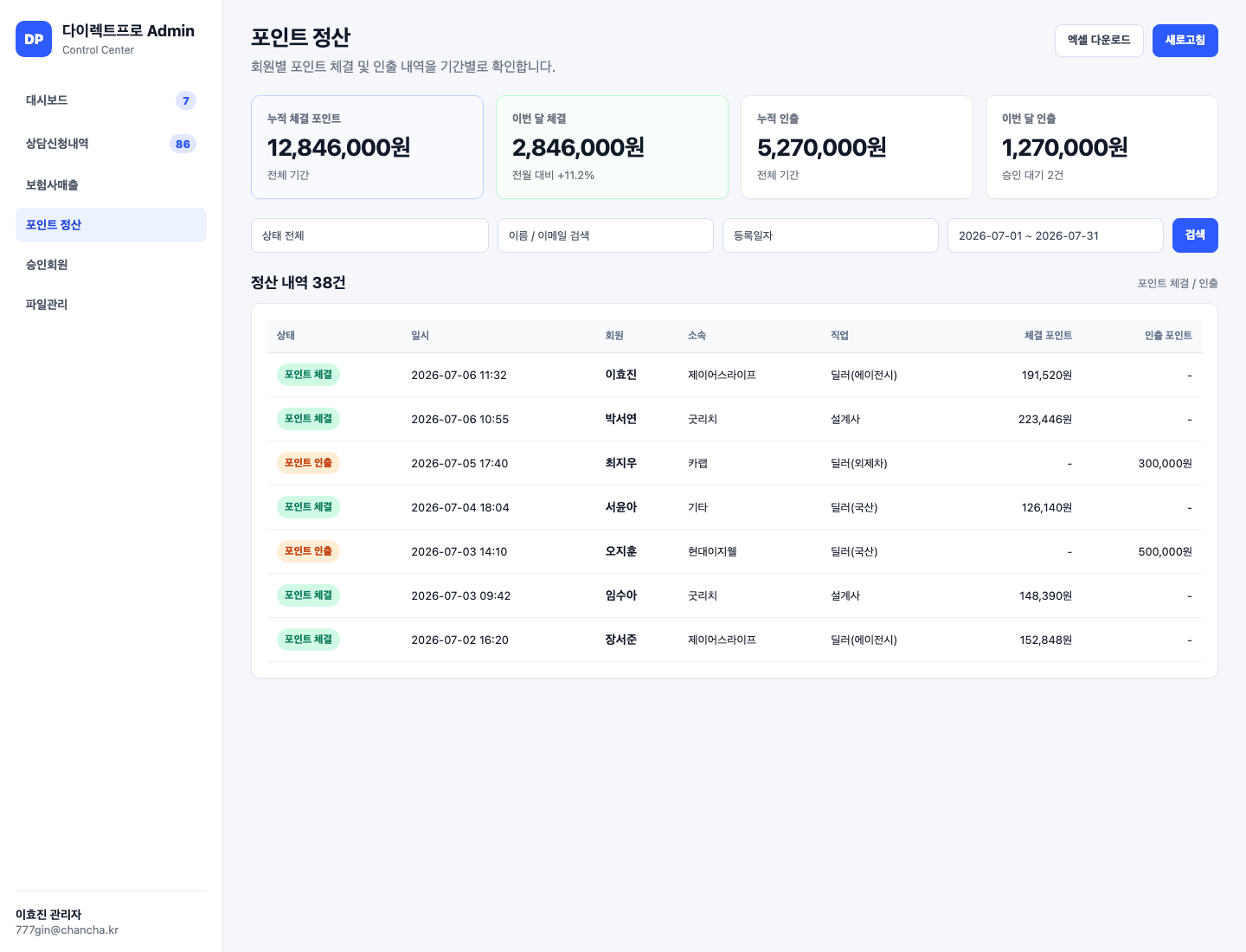Click the 체결 포인트 column header
1246x952 pixels.
[x=1048, y=336]
